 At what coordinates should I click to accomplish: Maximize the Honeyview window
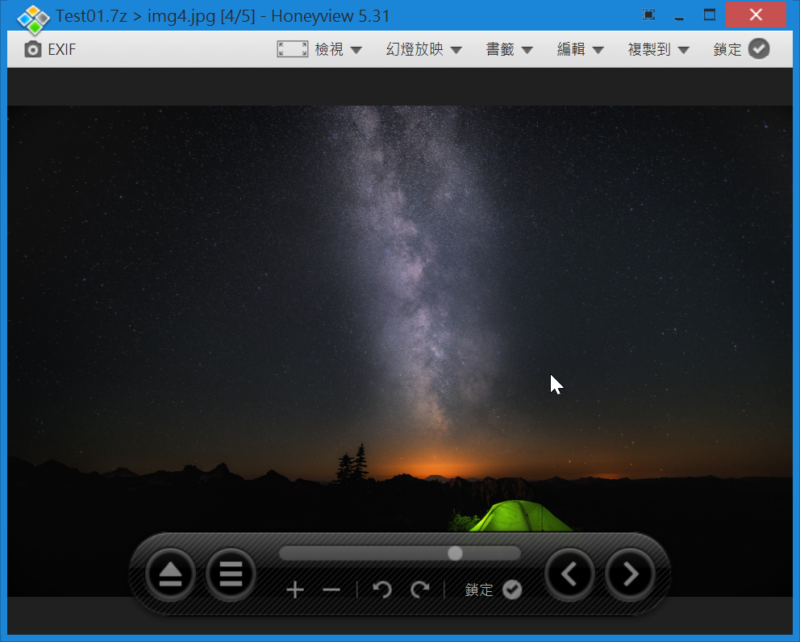click(710, 15)
